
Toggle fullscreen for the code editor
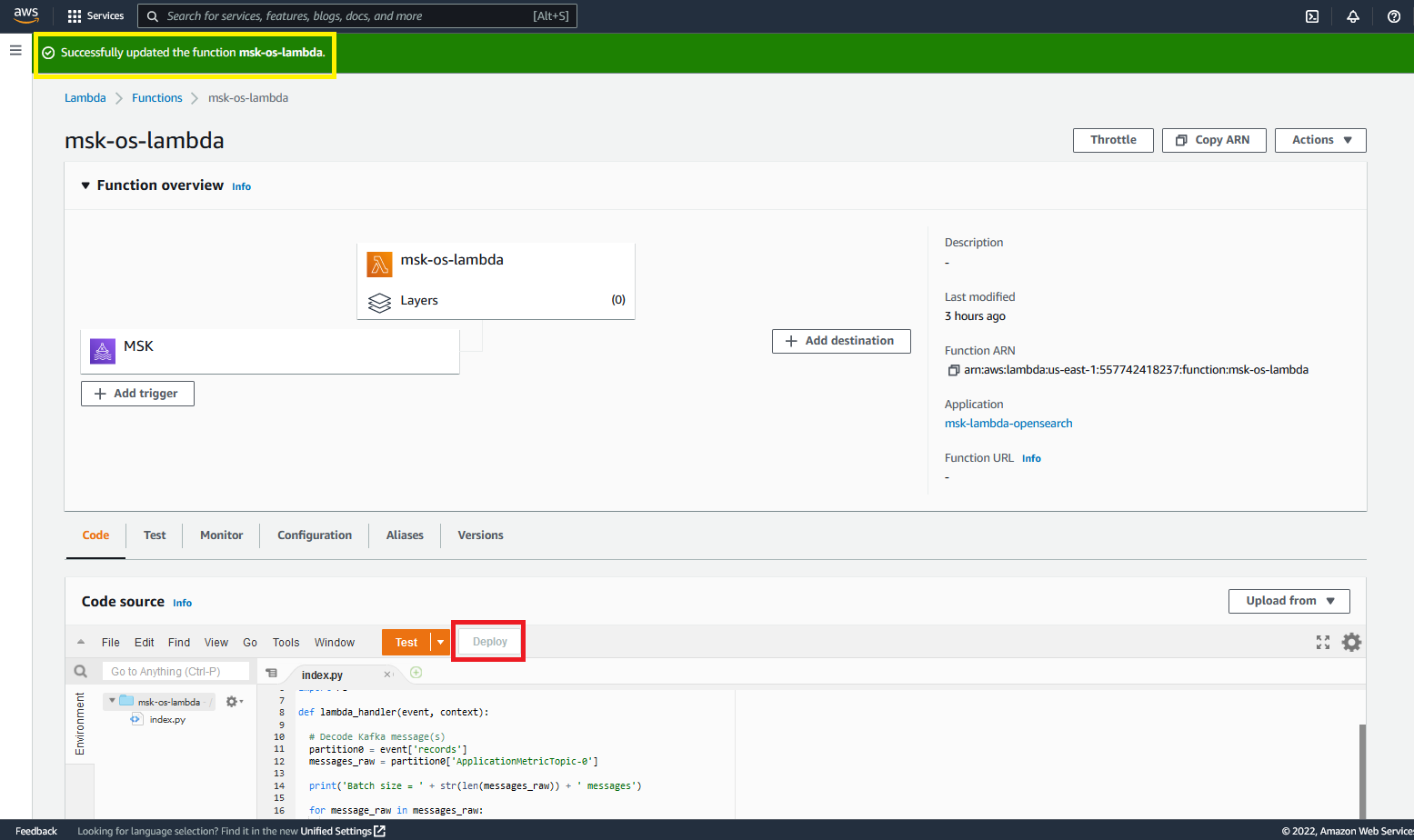pyautogui.click(x=1323, y=643)
